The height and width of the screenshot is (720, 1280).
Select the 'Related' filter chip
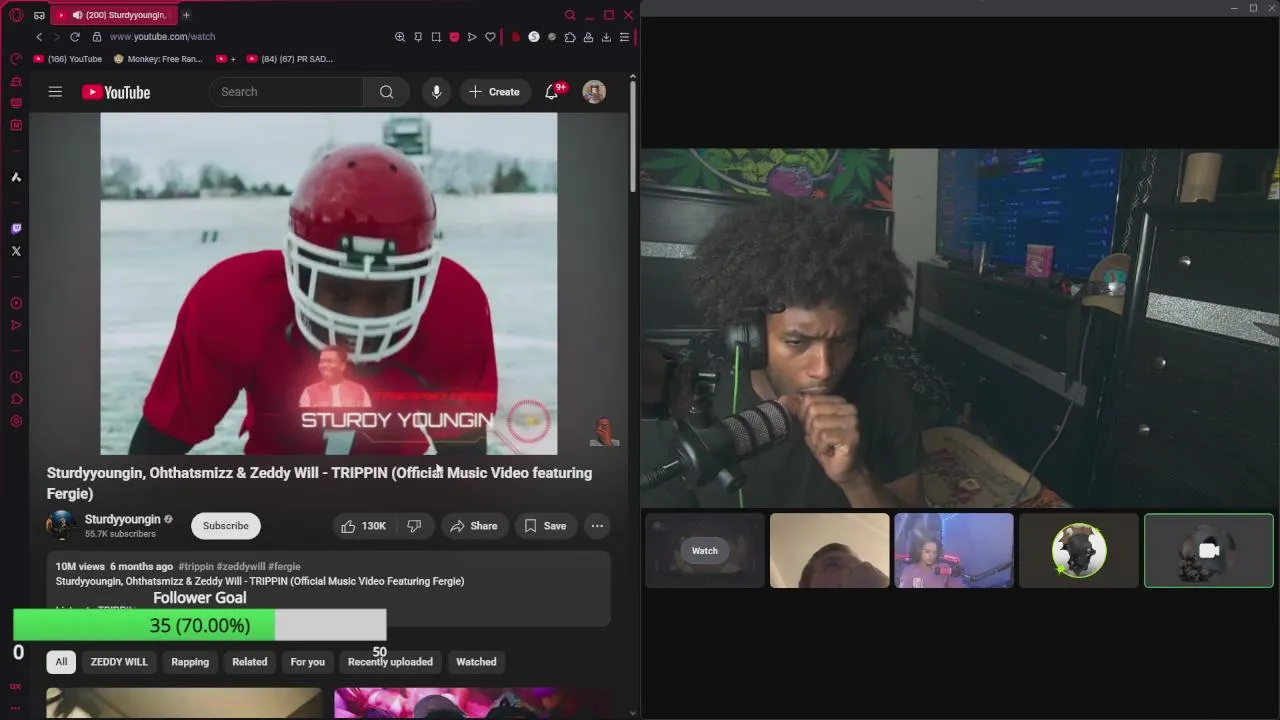pos(250,662)
